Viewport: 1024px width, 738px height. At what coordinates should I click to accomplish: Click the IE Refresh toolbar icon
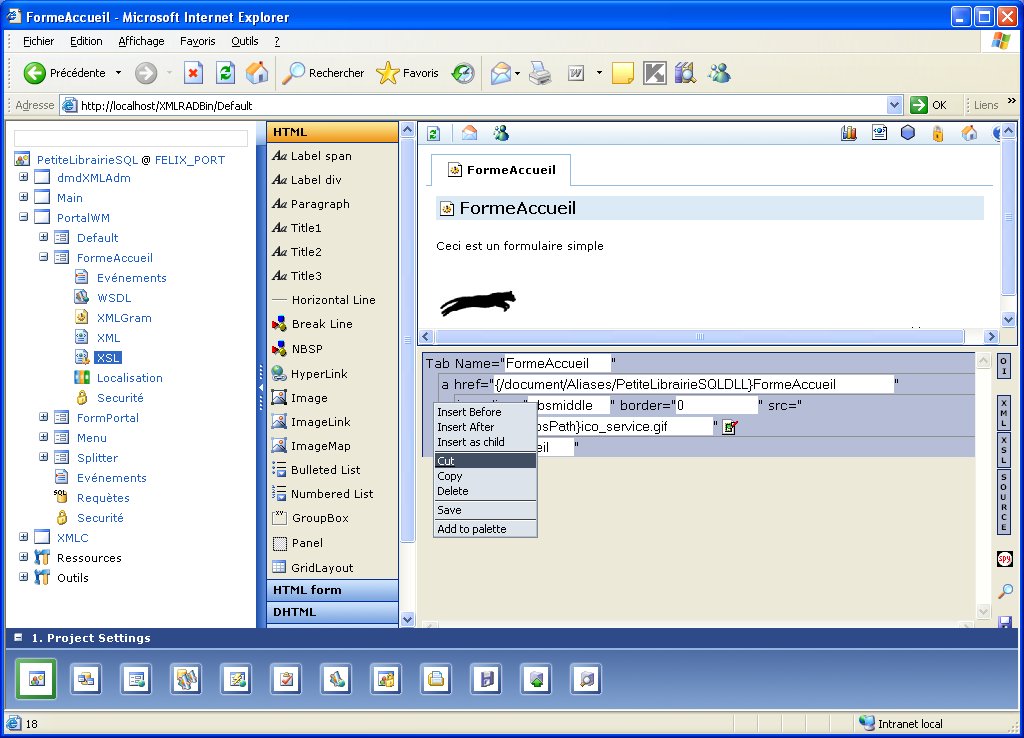coord(226,73)
